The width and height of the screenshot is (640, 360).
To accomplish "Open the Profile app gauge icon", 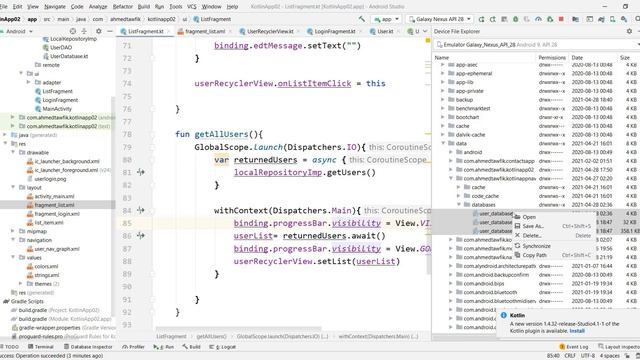I will click(x=538, y=19).
